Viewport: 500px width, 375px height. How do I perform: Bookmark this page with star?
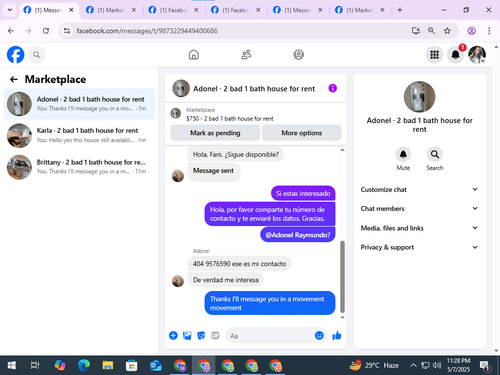click(447, 31)
